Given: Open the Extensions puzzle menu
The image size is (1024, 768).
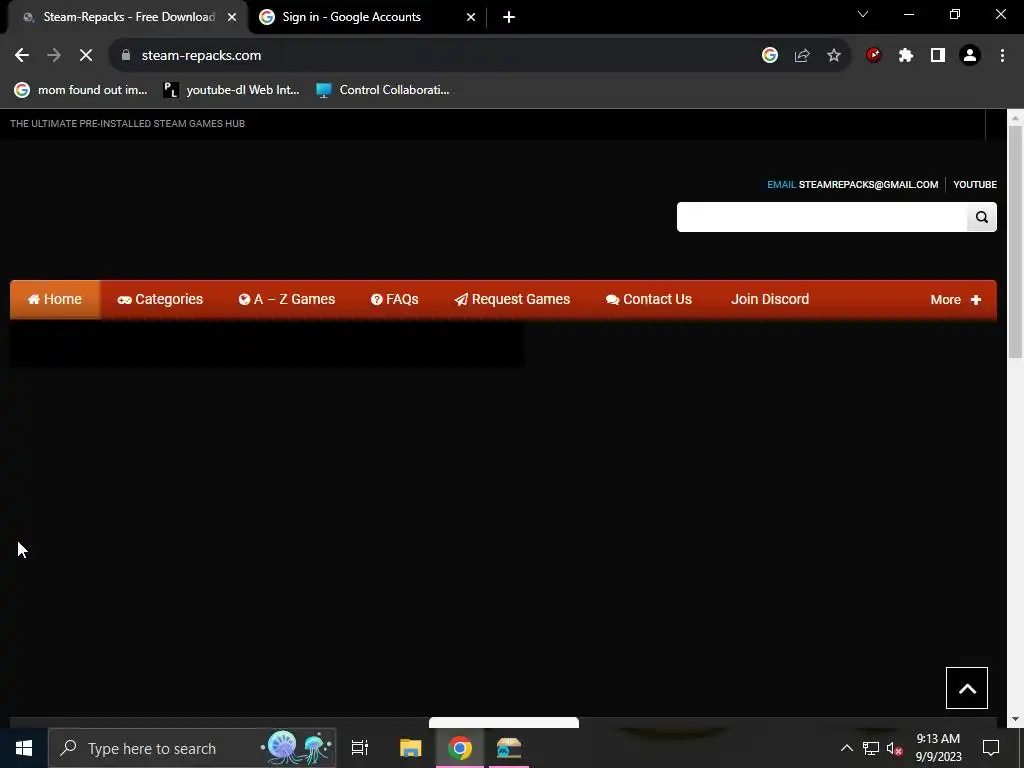Looking at the screenshot, I should (x=906, y=56).
